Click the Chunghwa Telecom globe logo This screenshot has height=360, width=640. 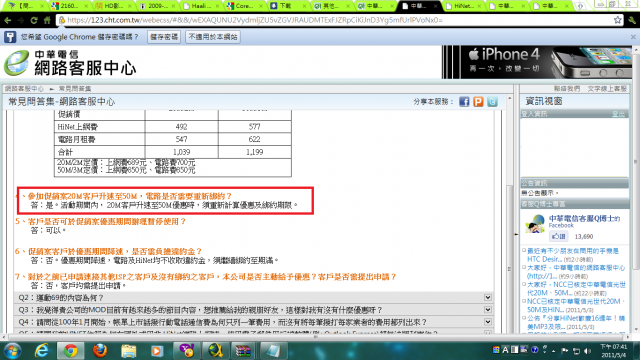(x=16, y=62)
